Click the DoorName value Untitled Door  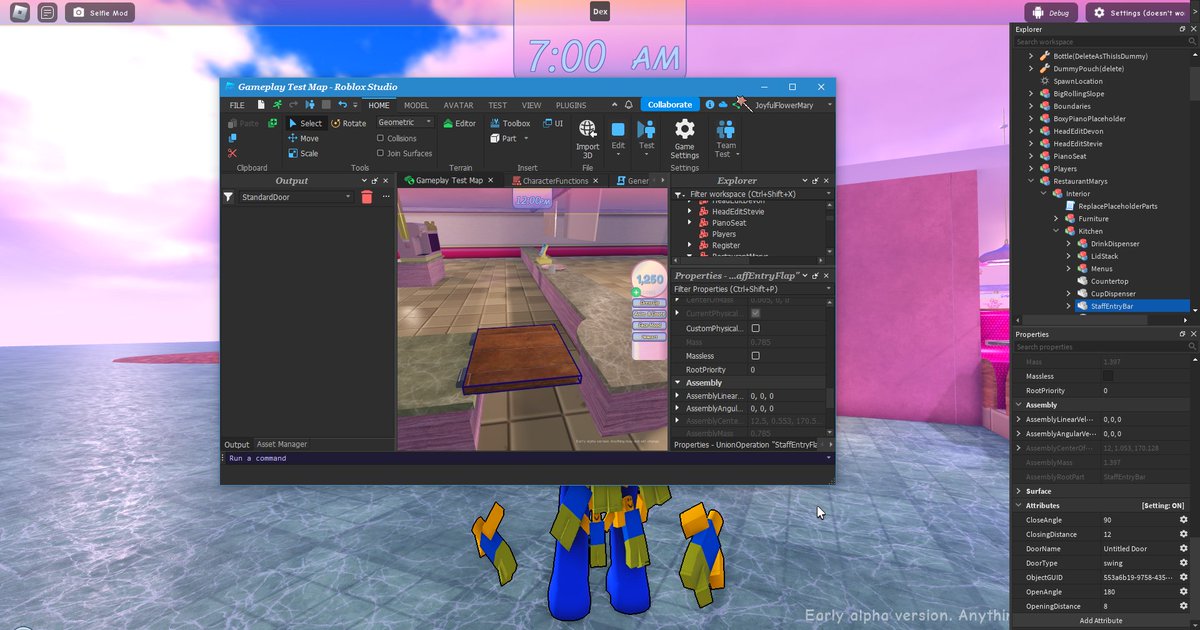1125,549
